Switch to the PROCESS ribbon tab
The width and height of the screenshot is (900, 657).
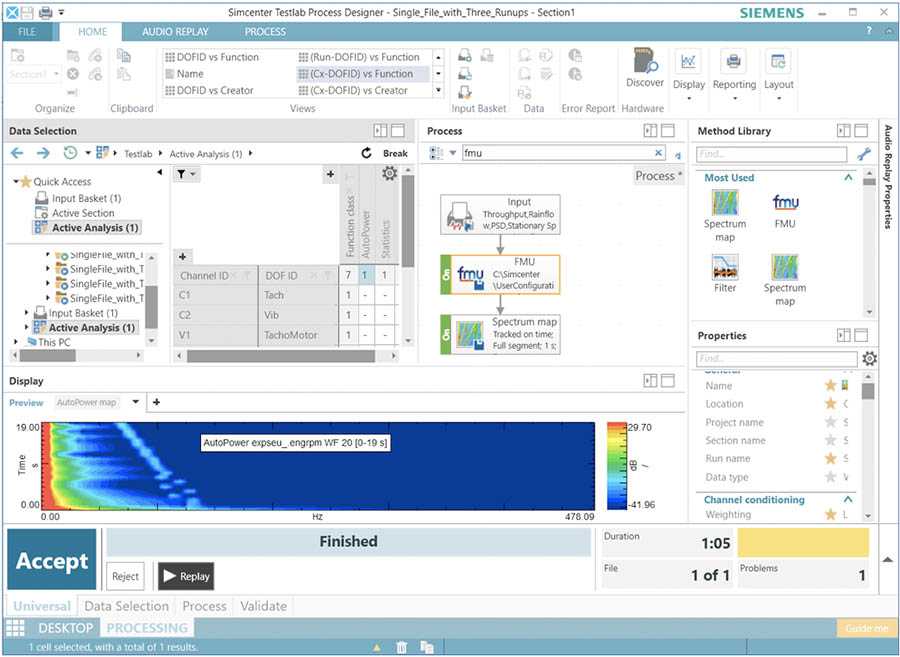265,32
